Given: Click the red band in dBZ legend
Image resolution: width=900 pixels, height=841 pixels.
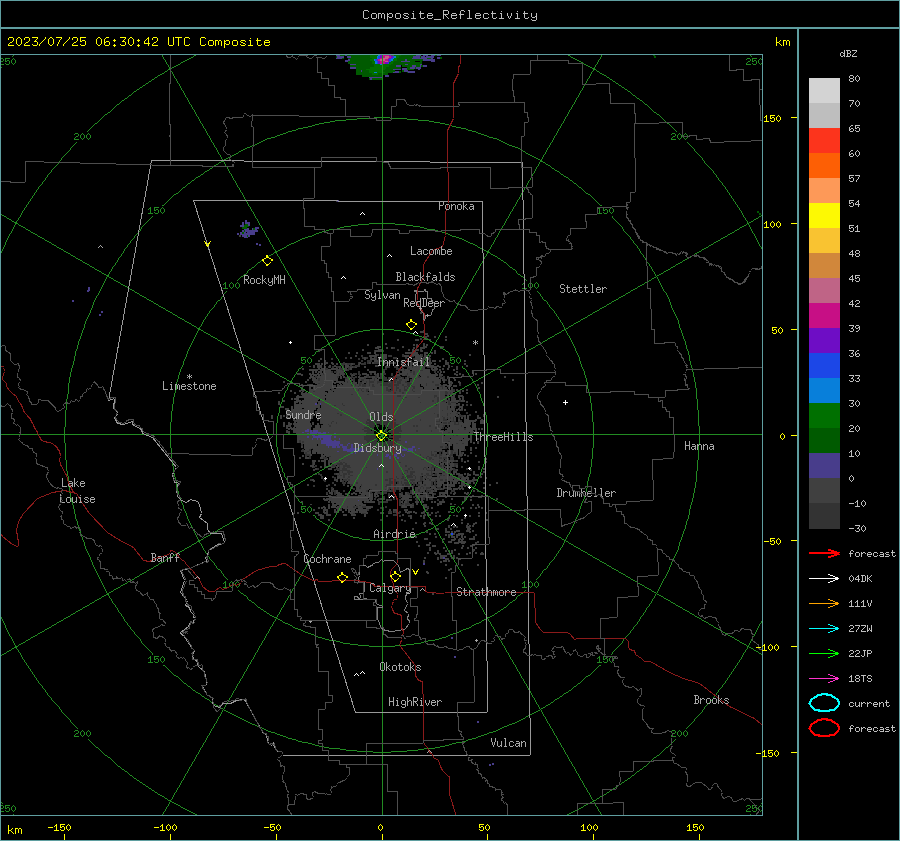Looking at the screenshot, I should tap(824, 140).
